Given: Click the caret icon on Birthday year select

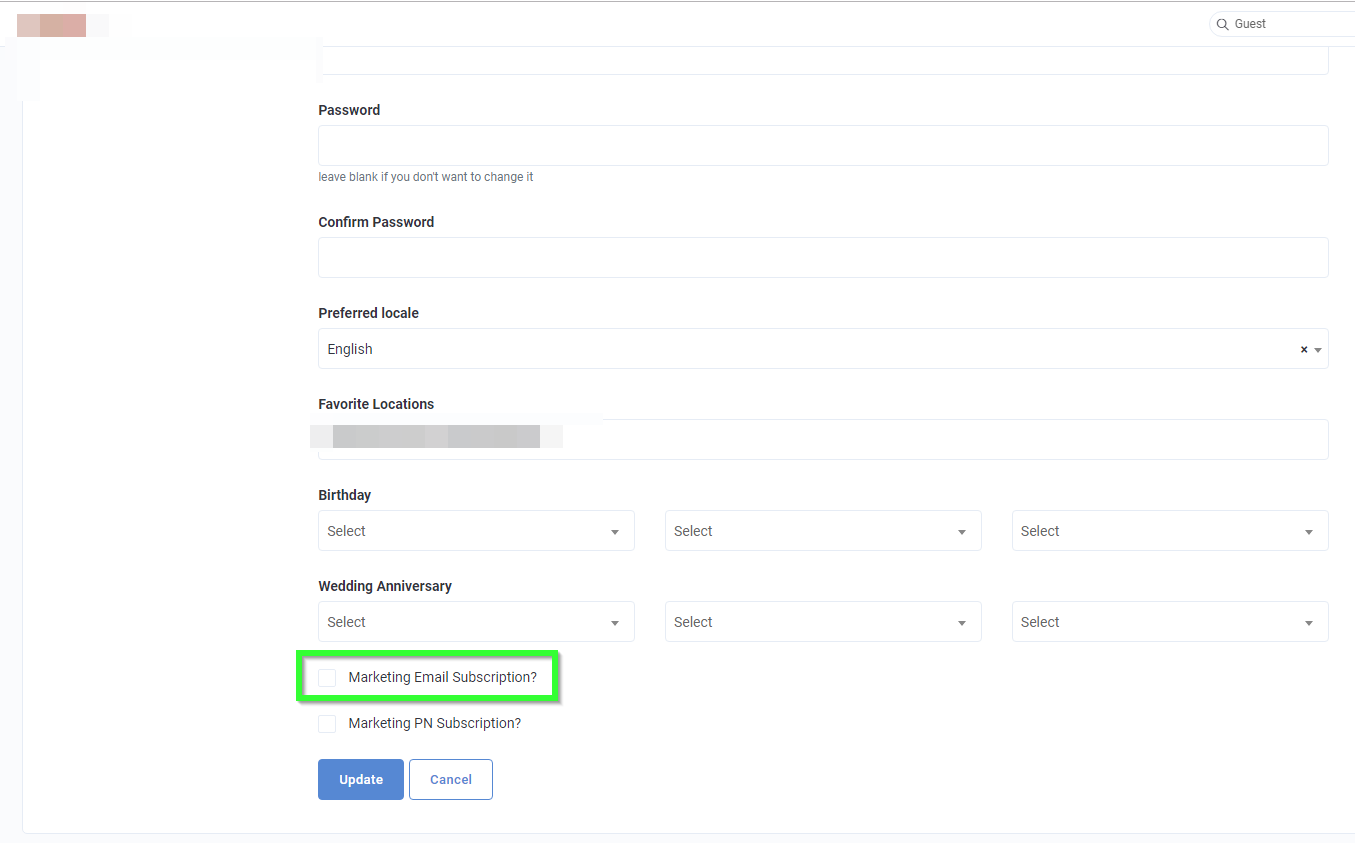Looking at the screenshot, I should [1308, 530].
